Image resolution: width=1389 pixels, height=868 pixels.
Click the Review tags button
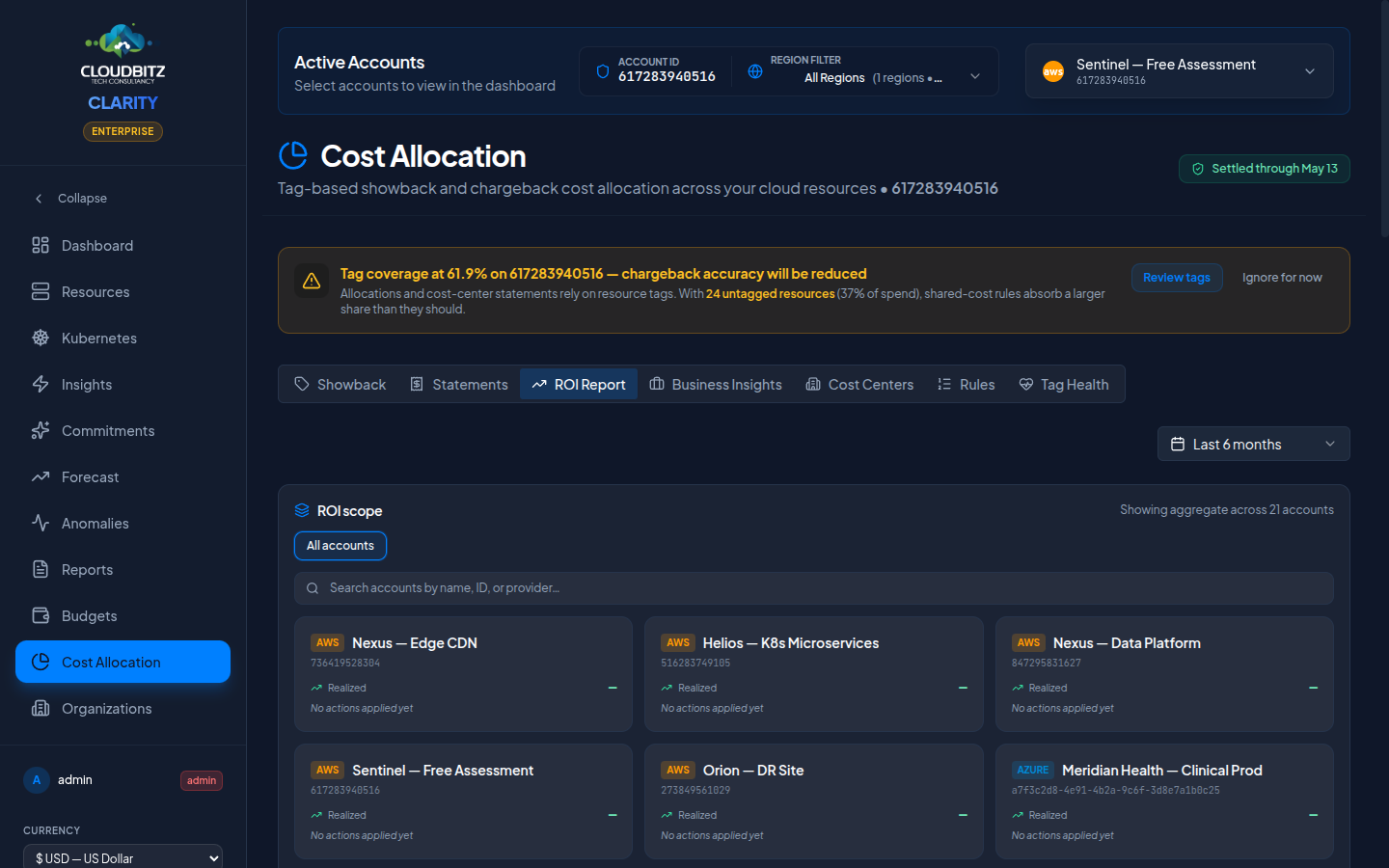[x=1177, y=278]
